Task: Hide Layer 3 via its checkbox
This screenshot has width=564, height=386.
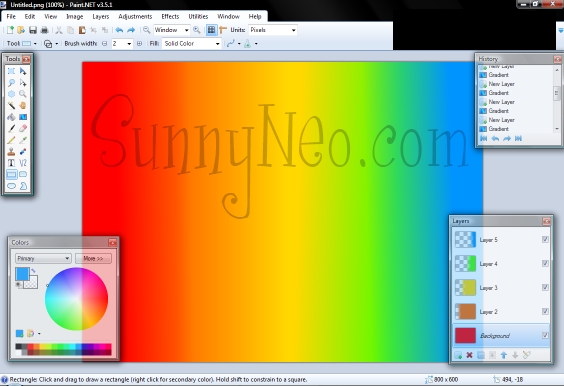Action: tap(545, 287)
